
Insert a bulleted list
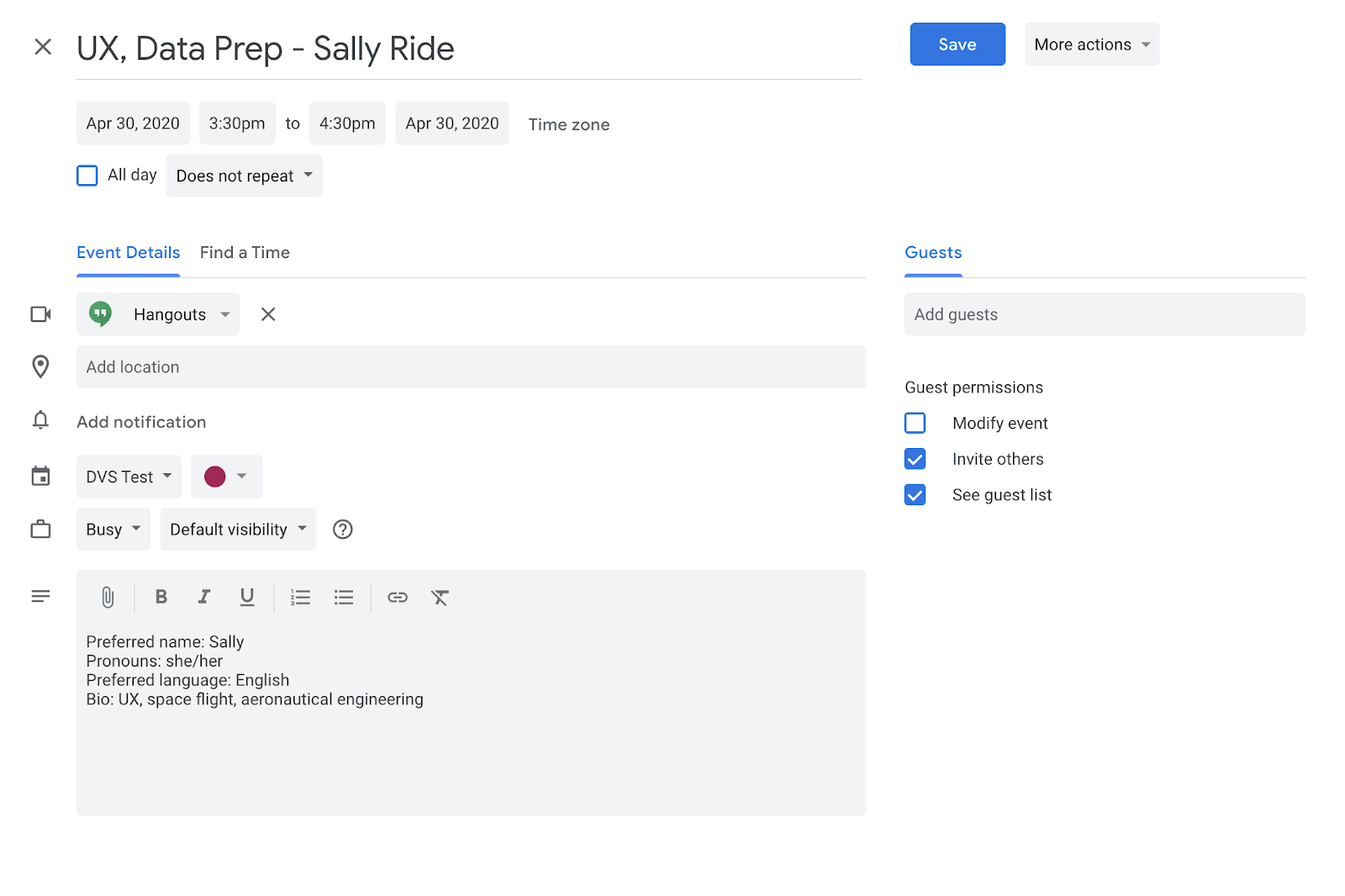tap(344, 598)
